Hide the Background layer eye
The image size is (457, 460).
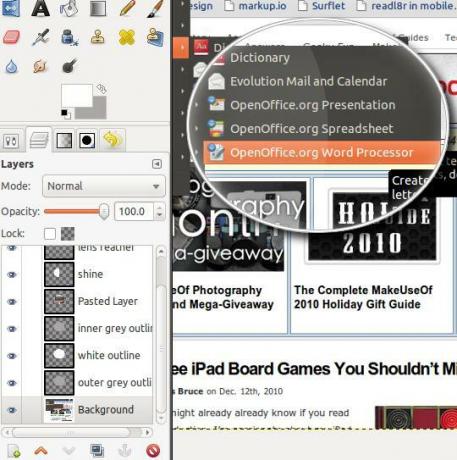12,410
